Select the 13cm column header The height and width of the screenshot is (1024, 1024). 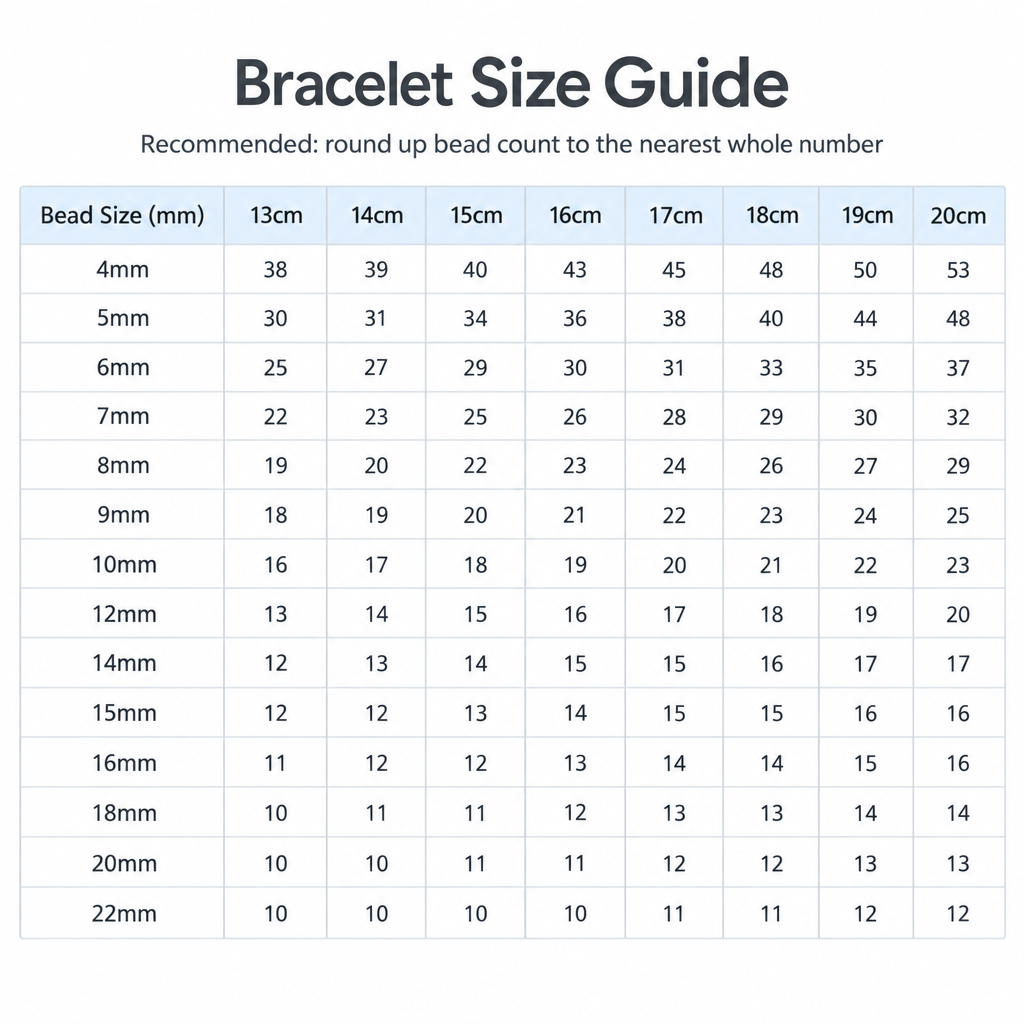click(x=276, y=216)
